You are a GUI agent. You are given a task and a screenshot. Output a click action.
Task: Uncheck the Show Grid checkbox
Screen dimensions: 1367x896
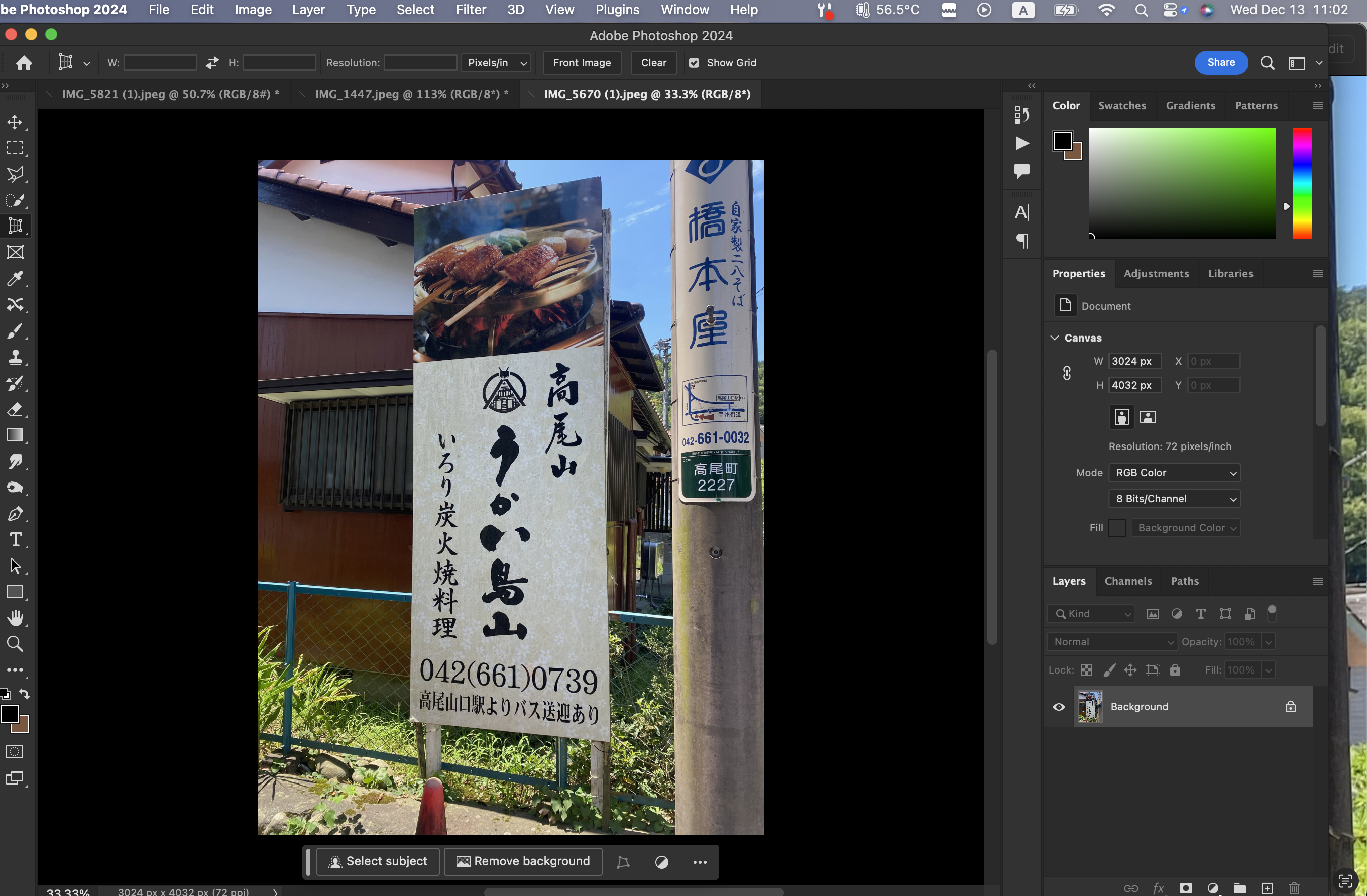point(694,63)
